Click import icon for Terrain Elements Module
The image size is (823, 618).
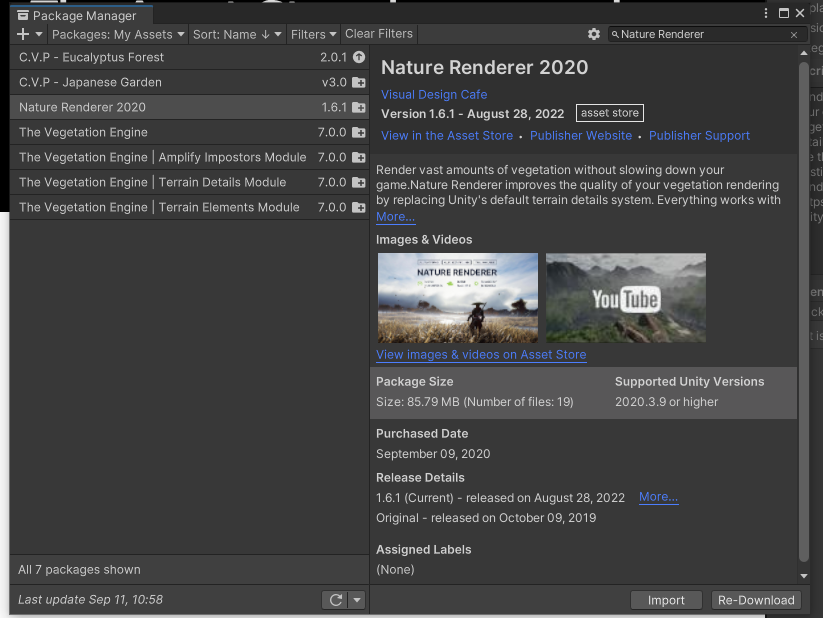[x=358, y=207]
